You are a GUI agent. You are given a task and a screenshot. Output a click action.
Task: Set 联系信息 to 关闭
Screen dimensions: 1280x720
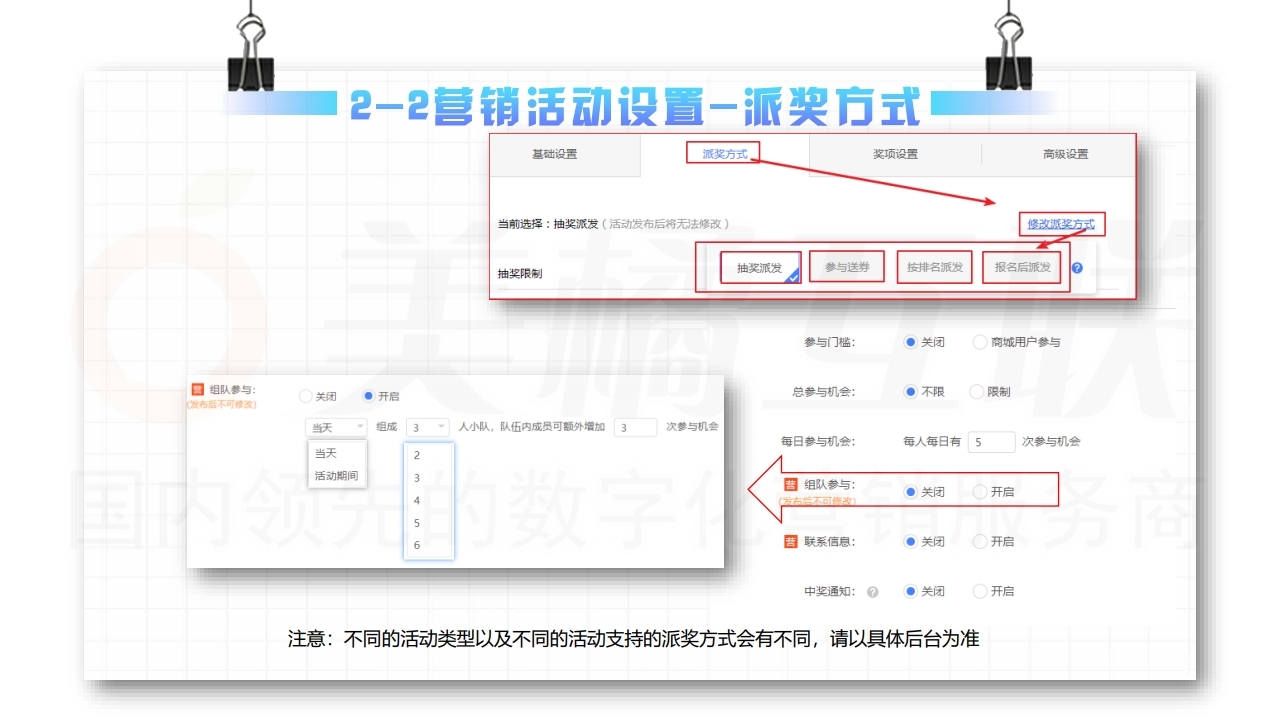pyautogui.click(x=910, y=541)
